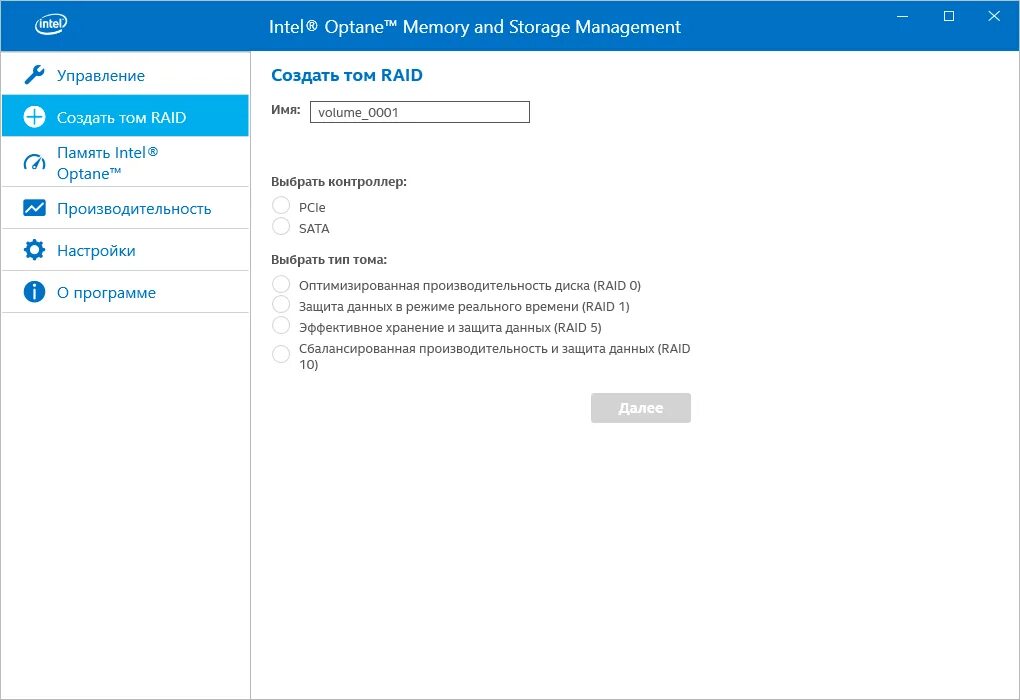Choose the RAID 0 volume type
Viewport: 1020px width, 700px height.
pos(281,285)
